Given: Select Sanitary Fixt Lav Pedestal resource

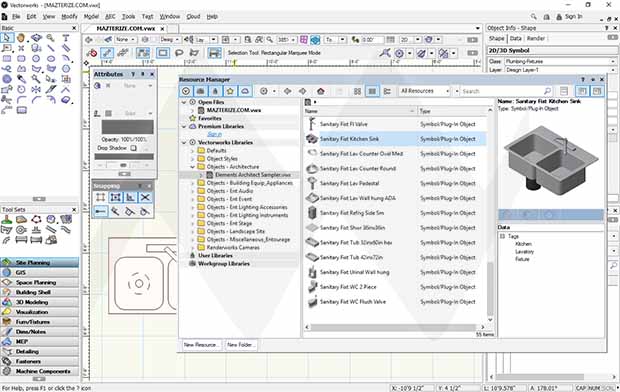Looking at the screenshot, I should pos(395,184).
